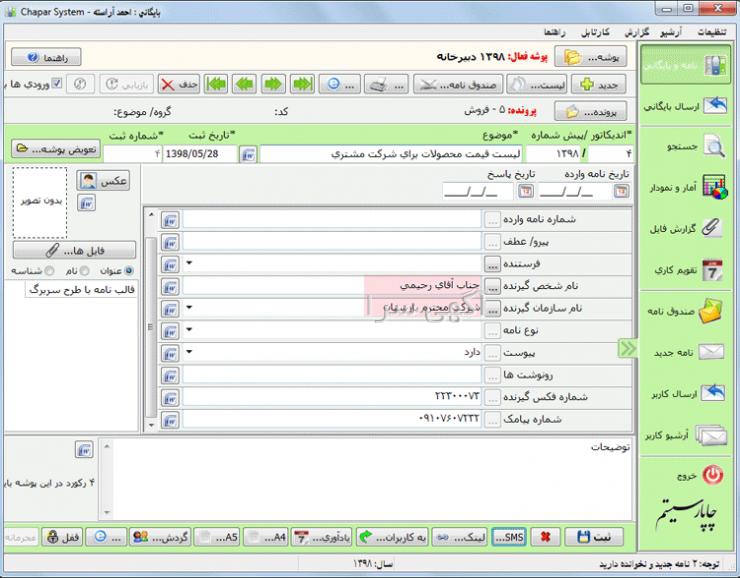Expand the sender (فرستنده) dropdown arrow
Viewport: 740px width, 578px height.
[x=189, y=264]
